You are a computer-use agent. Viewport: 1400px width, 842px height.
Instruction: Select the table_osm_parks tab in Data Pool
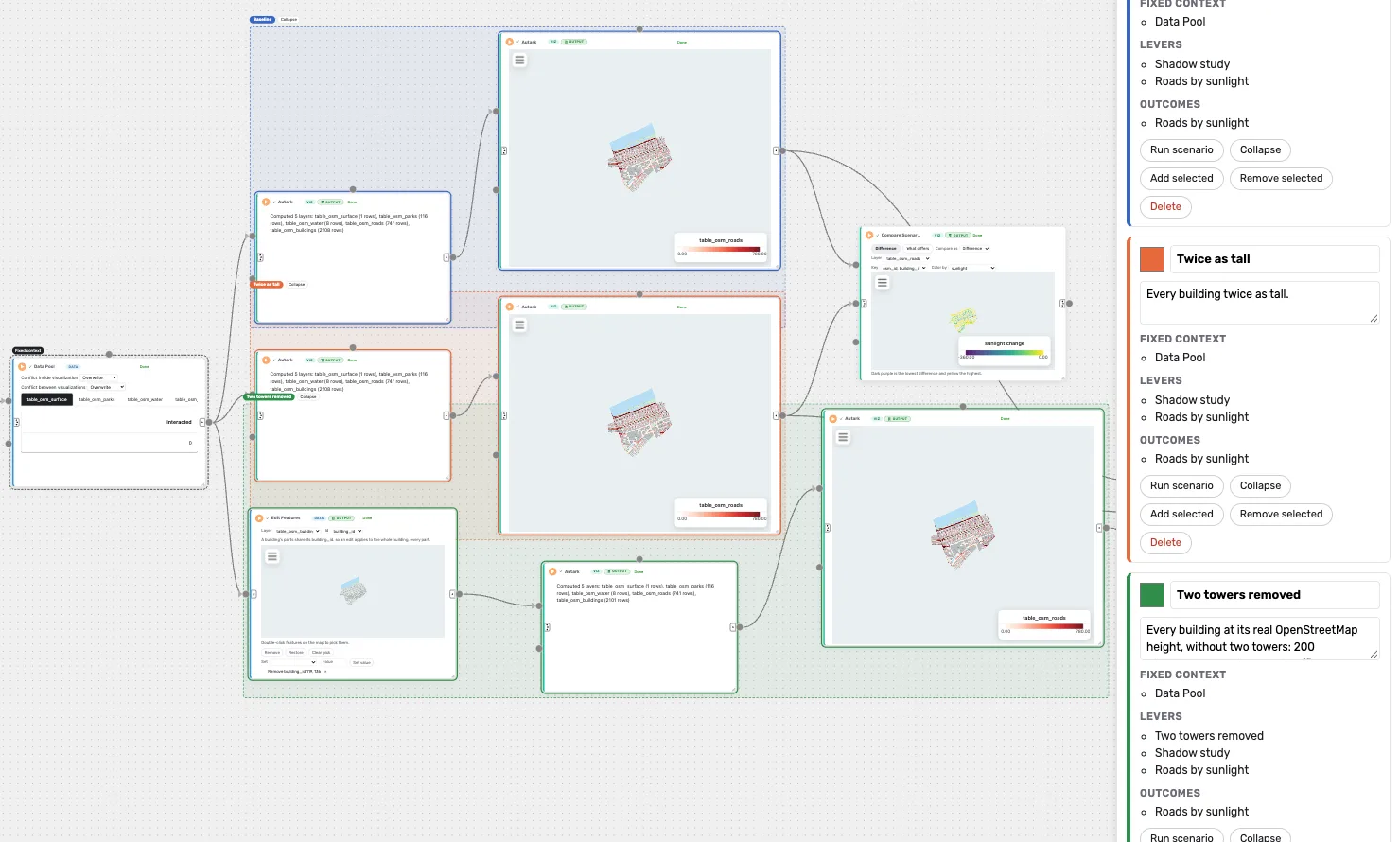tap(96, 399)
